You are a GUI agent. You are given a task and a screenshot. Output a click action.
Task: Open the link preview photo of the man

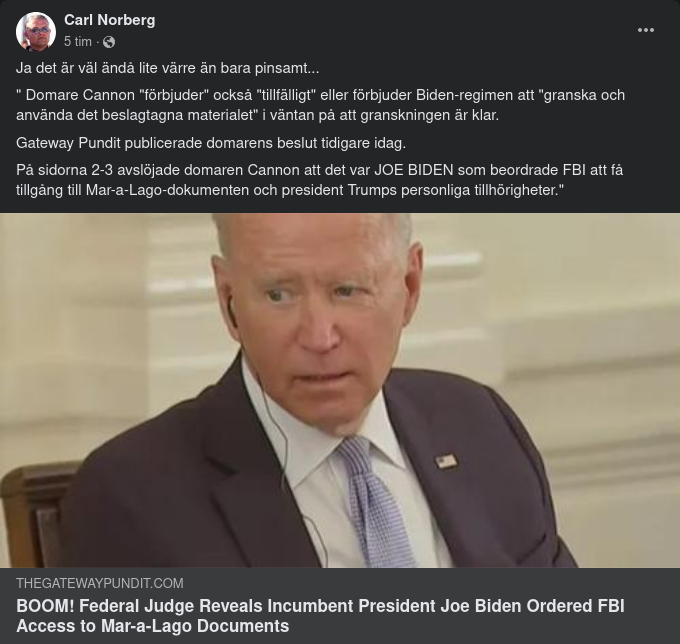(340, 390)
